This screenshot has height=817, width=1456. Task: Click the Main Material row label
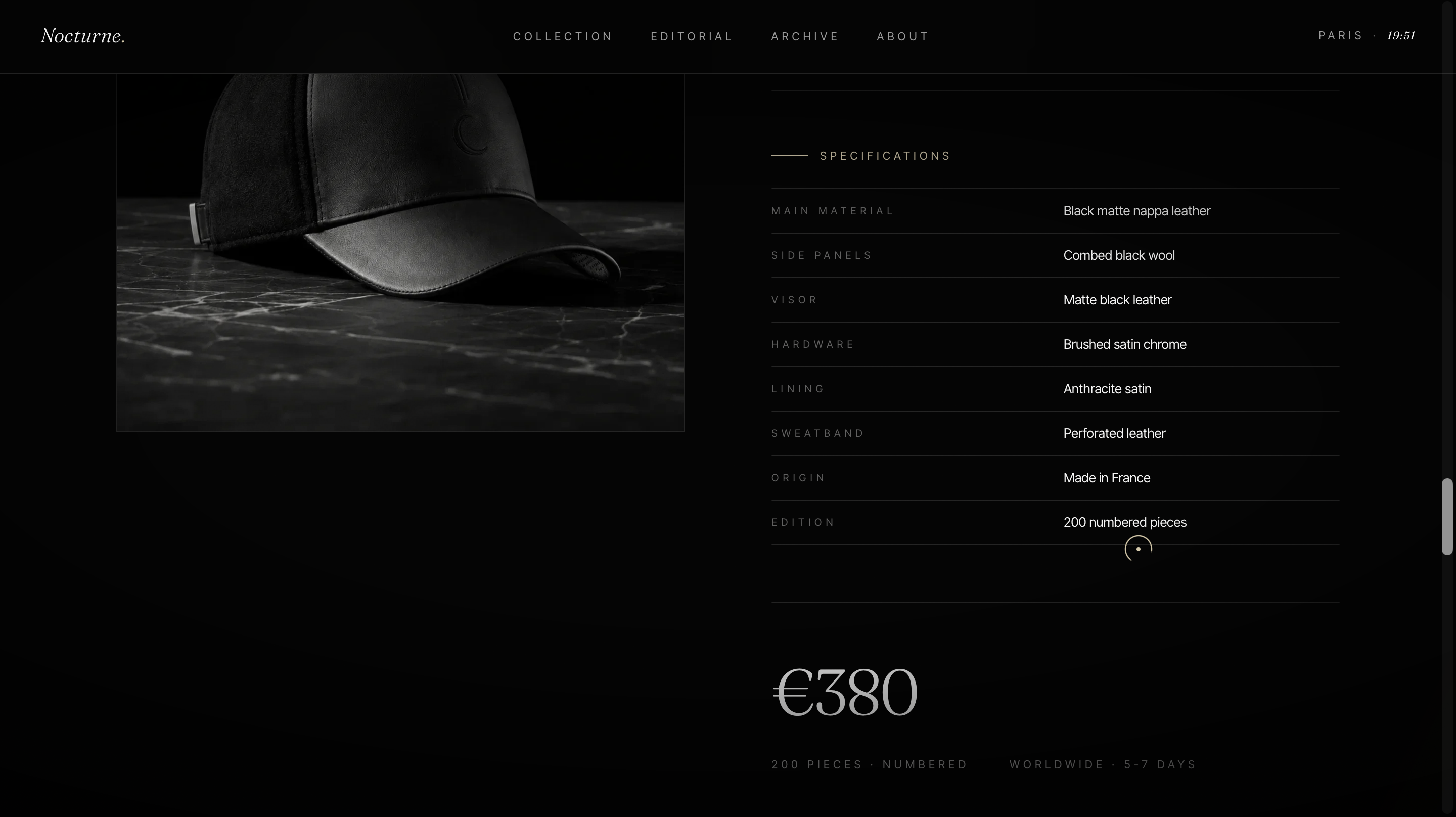tap(833, 211)
